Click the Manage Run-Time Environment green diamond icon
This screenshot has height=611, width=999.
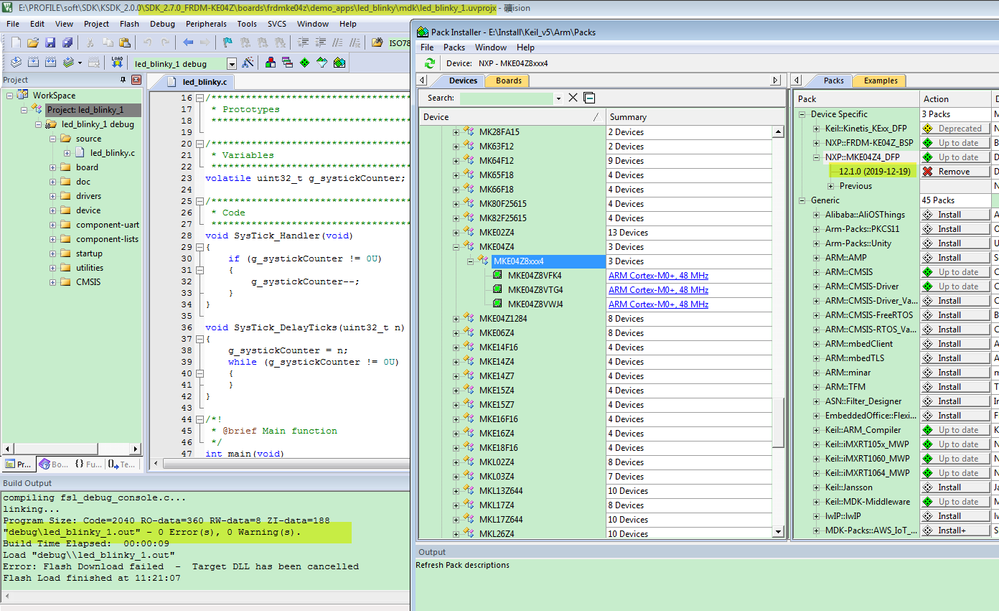[303, 62]
